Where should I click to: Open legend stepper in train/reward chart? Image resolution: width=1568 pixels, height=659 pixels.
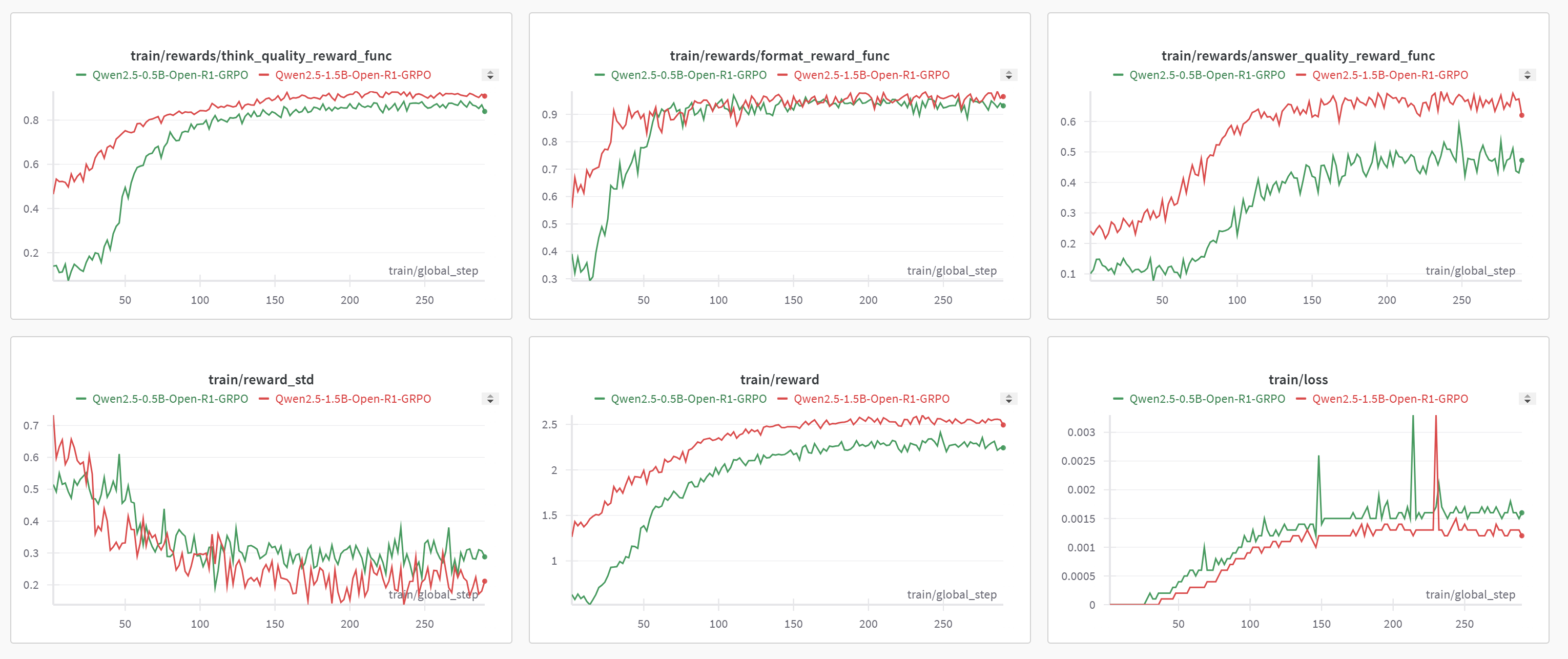point(1008,399)
